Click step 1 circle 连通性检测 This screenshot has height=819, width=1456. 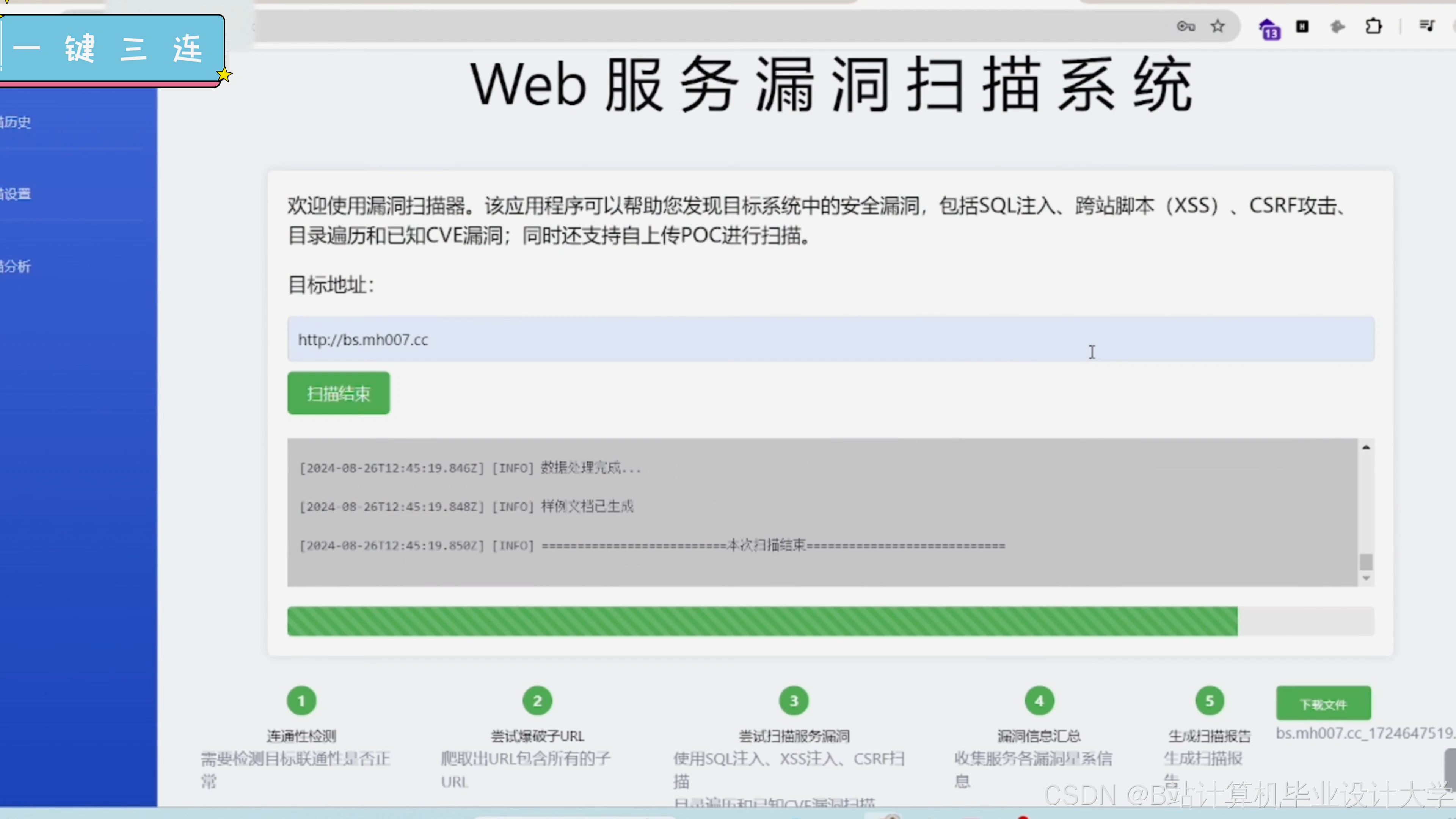301,701
